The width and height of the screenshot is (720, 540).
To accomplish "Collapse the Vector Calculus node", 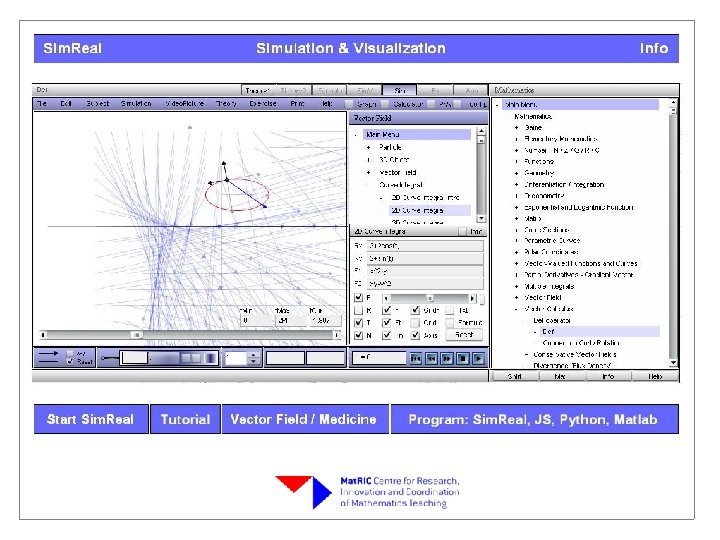I will click(517, 309).
